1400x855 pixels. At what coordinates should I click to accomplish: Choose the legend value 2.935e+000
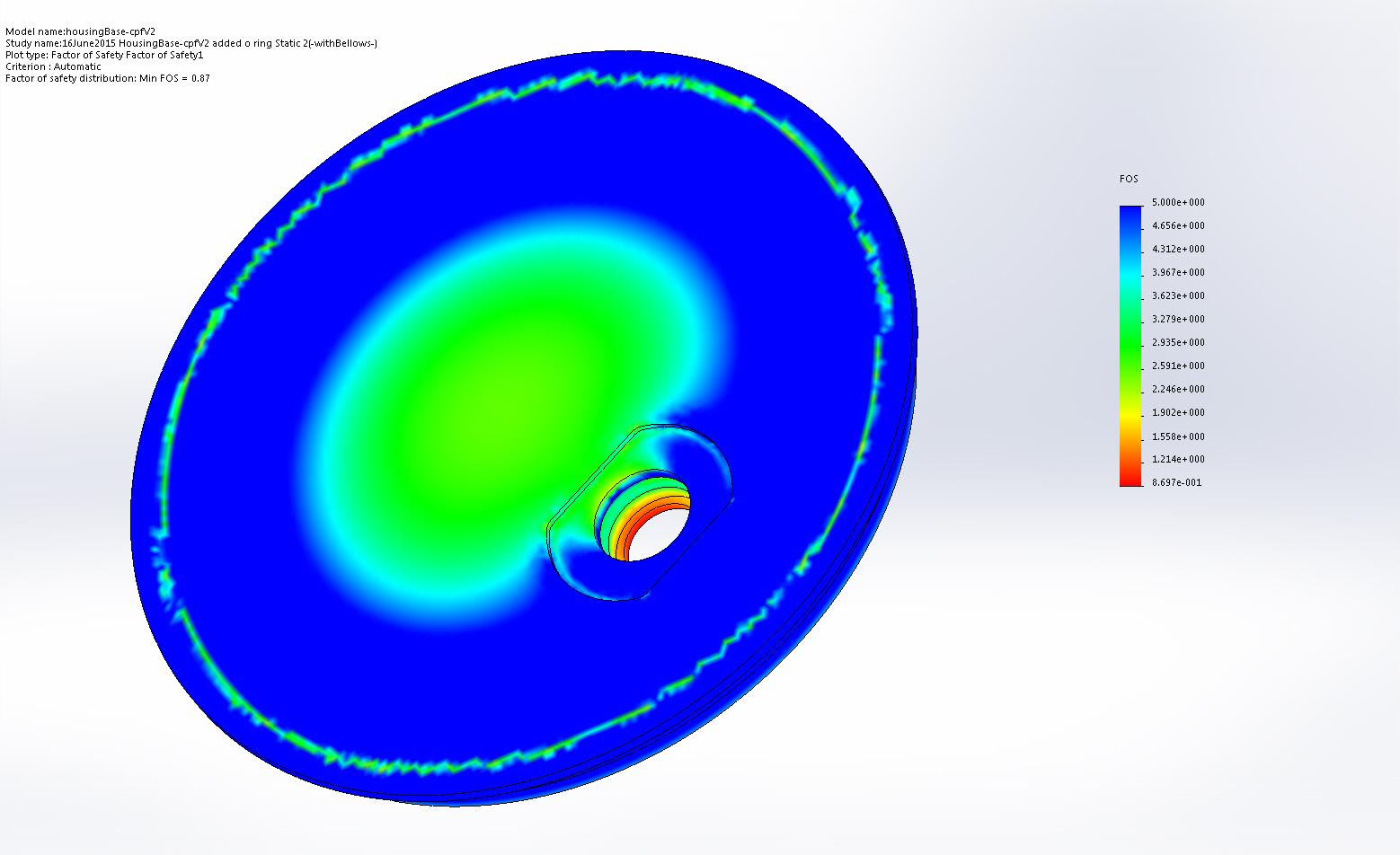tap(1178, 342)
